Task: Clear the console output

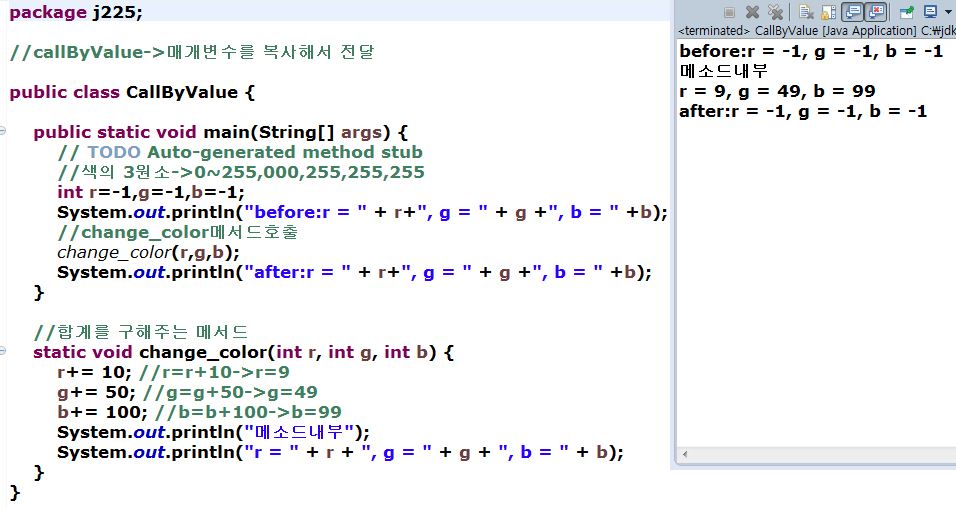Action: coord(806,12)
